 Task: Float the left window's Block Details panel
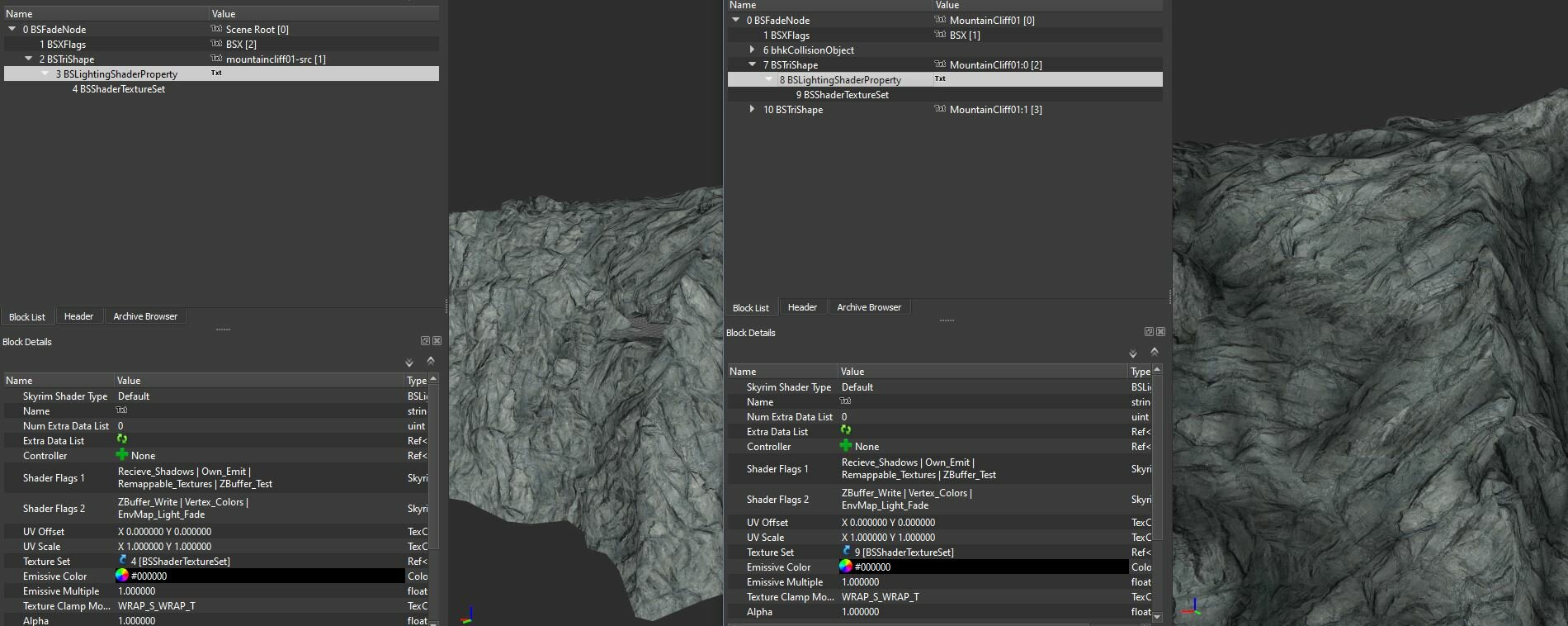point(425,341)
